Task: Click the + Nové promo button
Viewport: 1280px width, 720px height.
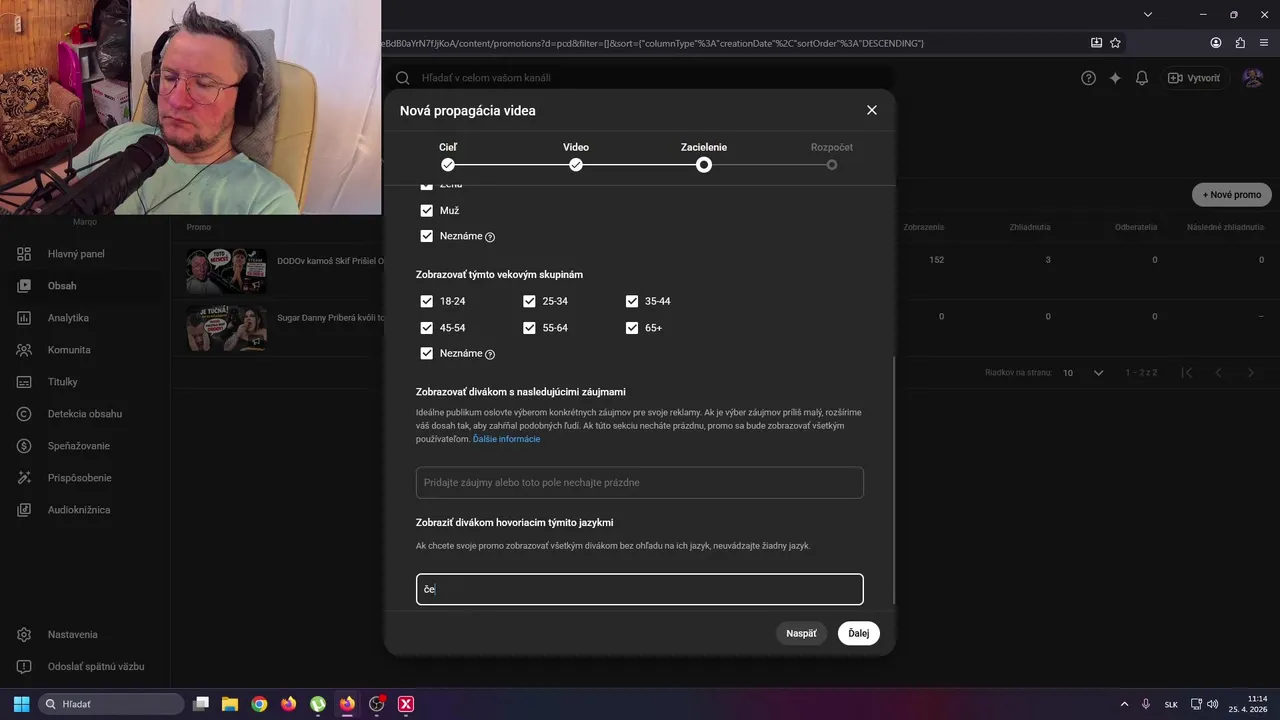Action: [x=1231, y=195]
